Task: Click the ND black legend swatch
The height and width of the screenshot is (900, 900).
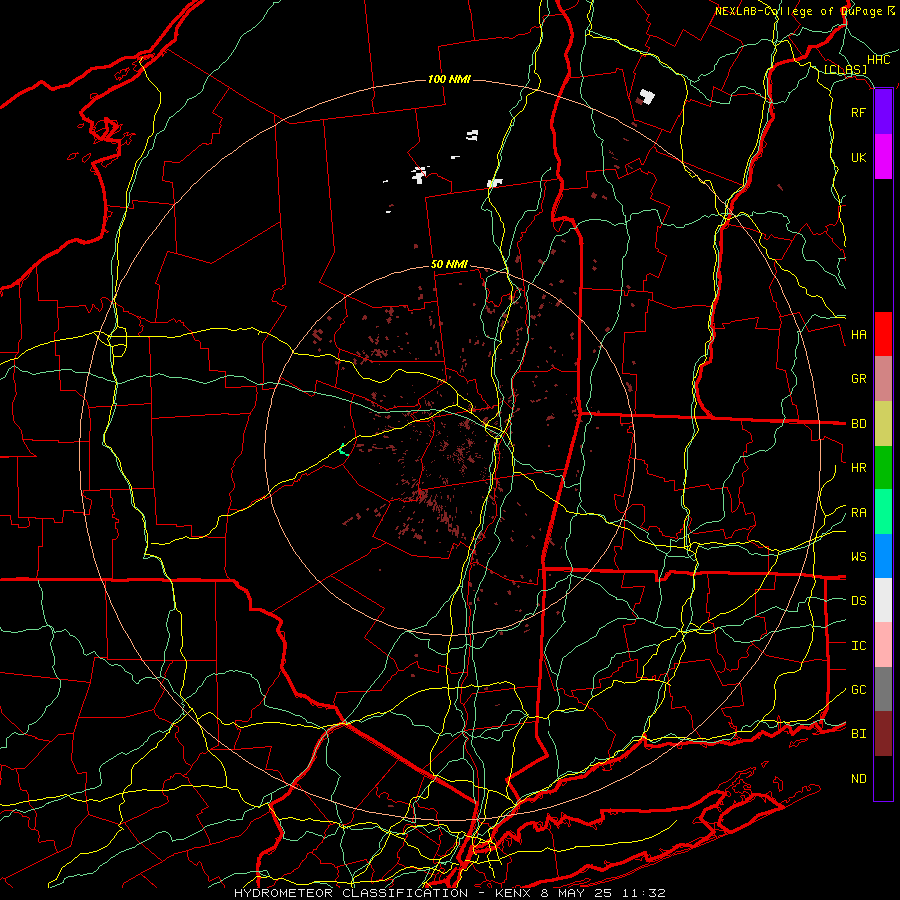Action: [883, 778]
